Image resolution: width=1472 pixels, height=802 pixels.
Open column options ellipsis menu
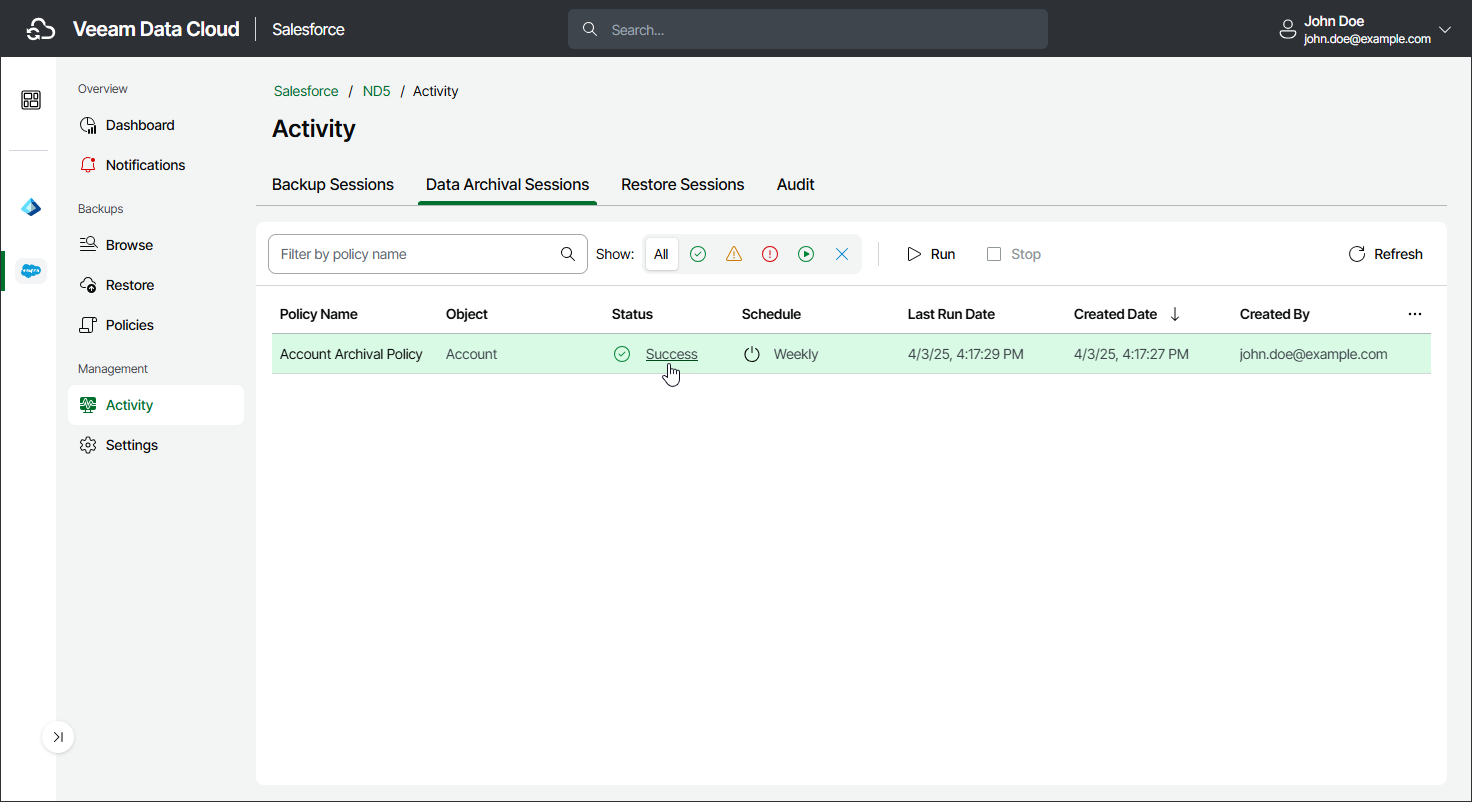[1415, 314]
